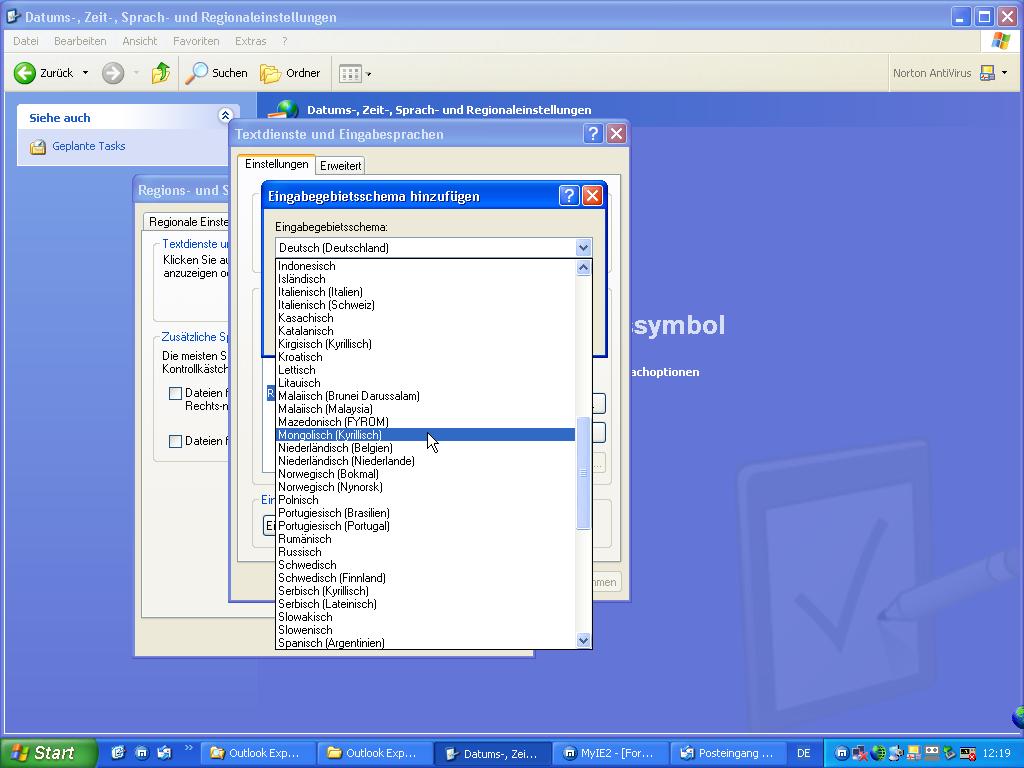
Task: Select Italienisch (Italien)
Action: point(425,292)
